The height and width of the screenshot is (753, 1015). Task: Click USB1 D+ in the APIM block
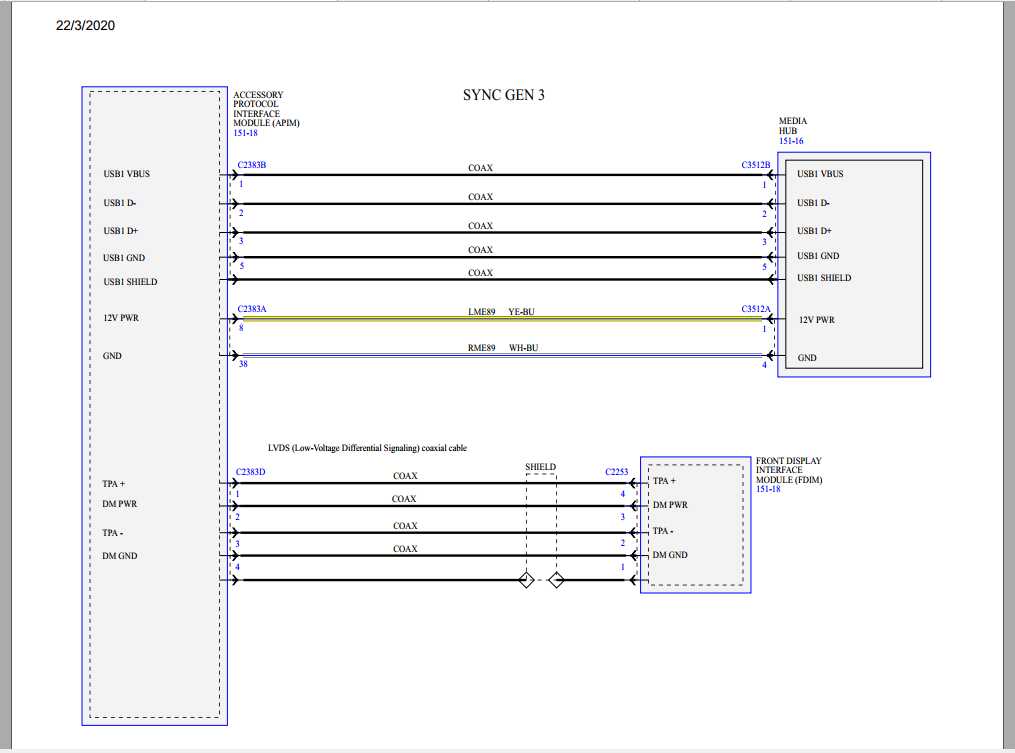tap(121, 231)
